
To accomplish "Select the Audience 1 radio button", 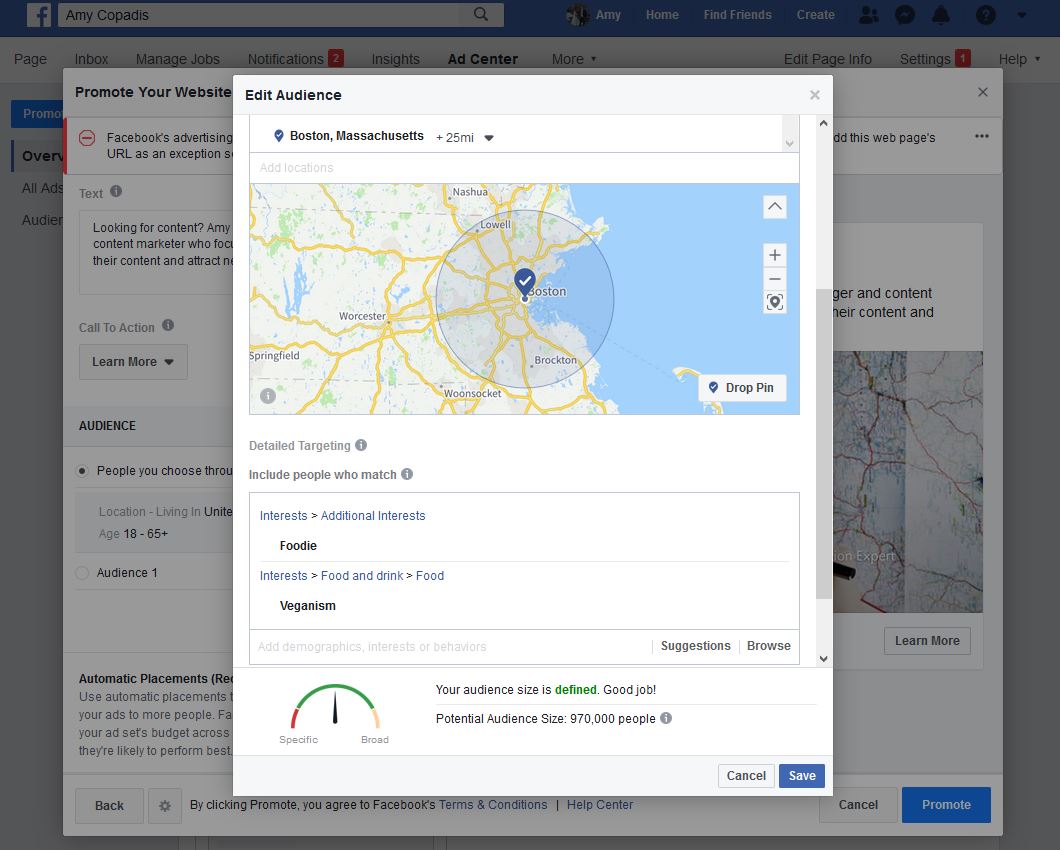I will (x=82, y=573).
